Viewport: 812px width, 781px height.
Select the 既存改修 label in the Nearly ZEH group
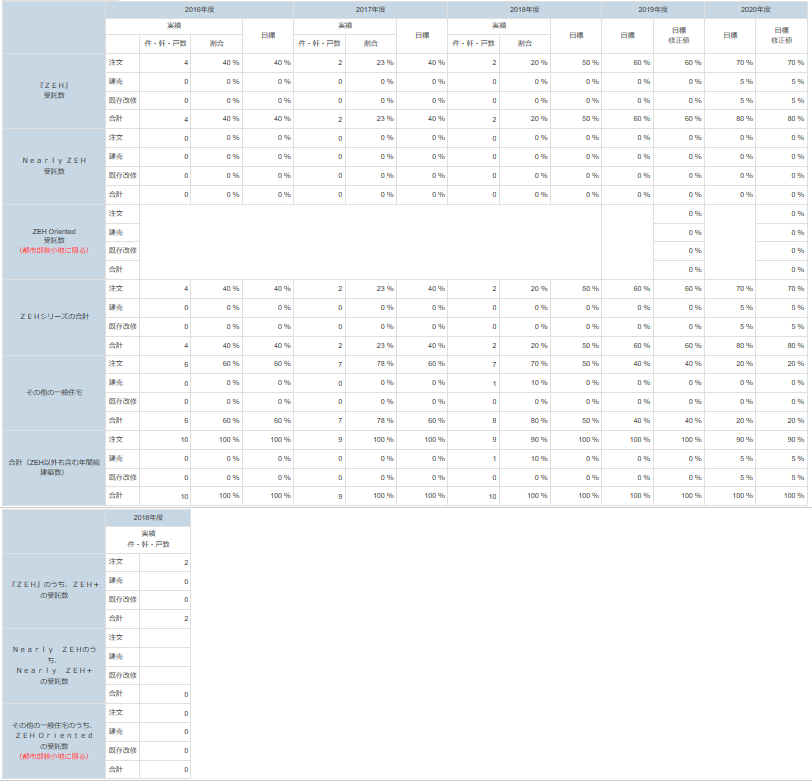[123, 176]
